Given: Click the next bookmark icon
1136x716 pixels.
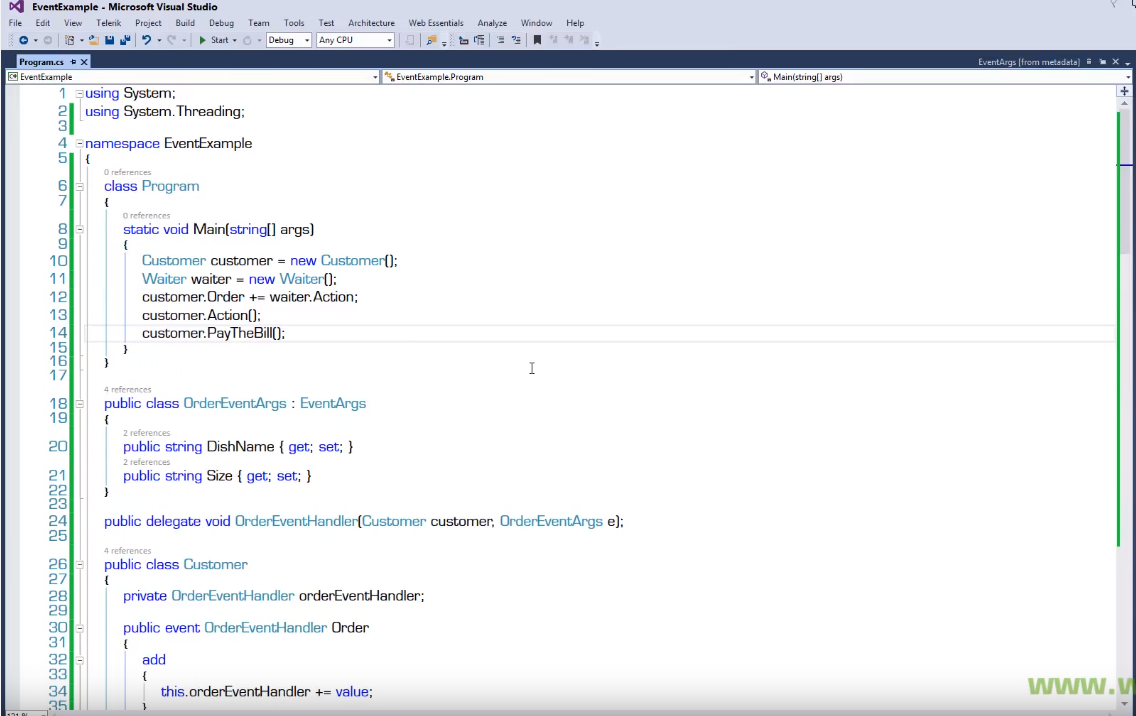Looking at the screenshot, I should point(569,41).
